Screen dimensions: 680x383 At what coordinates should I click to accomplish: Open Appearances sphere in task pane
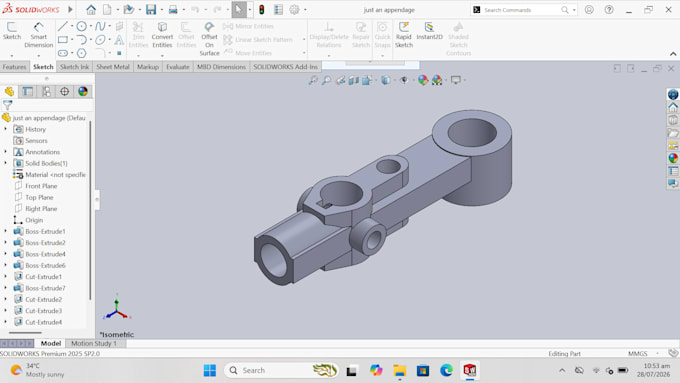tap(673, 158)
